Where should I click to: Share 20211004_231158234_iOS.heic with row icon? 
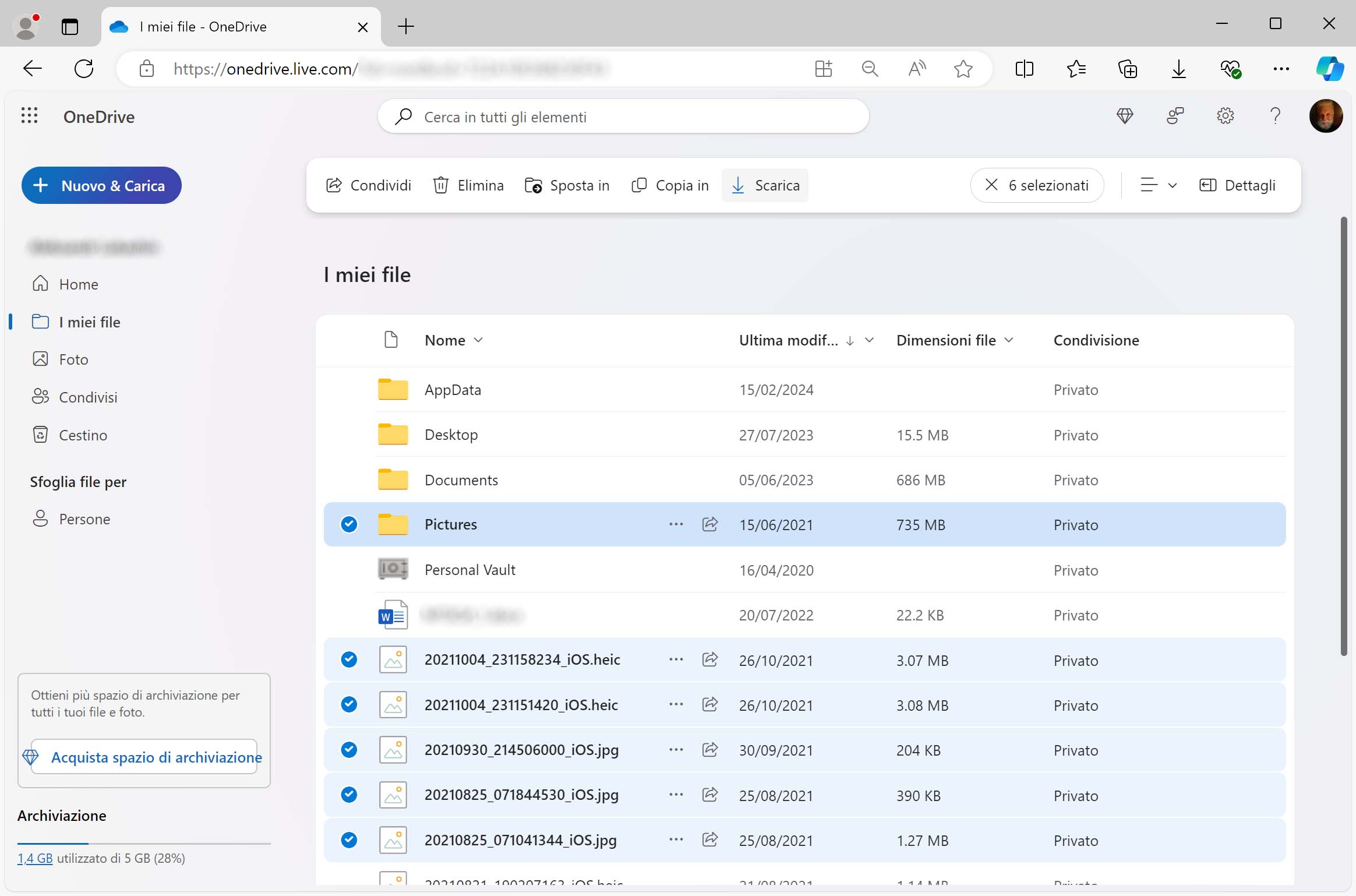pos(710,659)
